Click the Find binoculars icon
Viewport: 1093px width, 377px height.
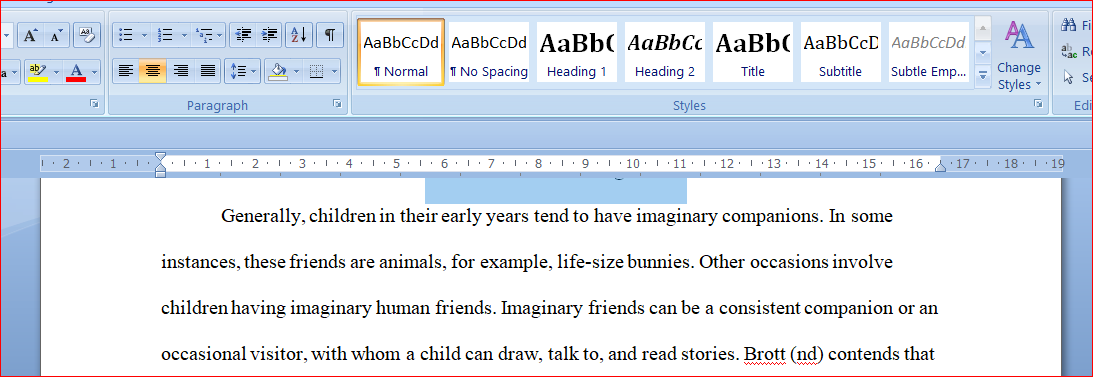[1069, 26]
